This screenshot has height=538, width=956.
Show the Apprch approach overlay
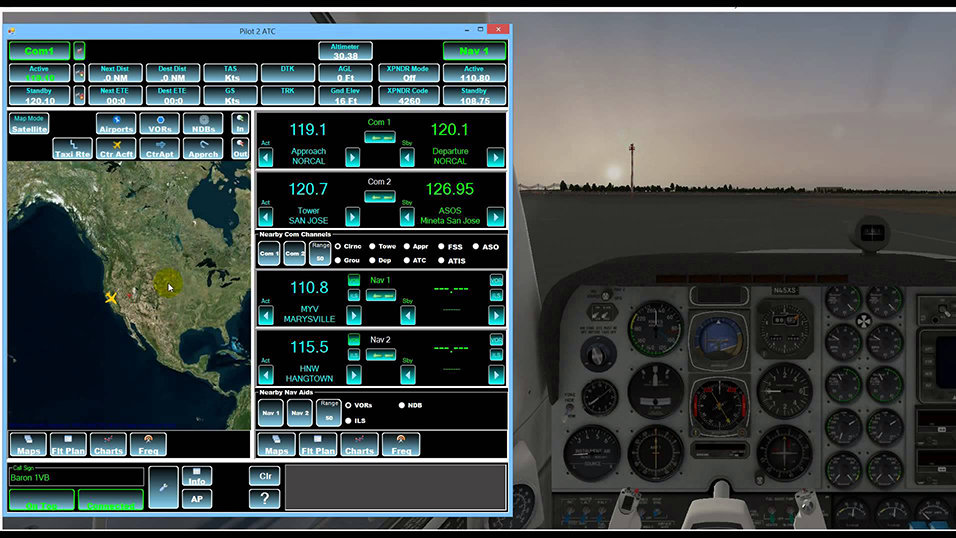coord(203,148)
